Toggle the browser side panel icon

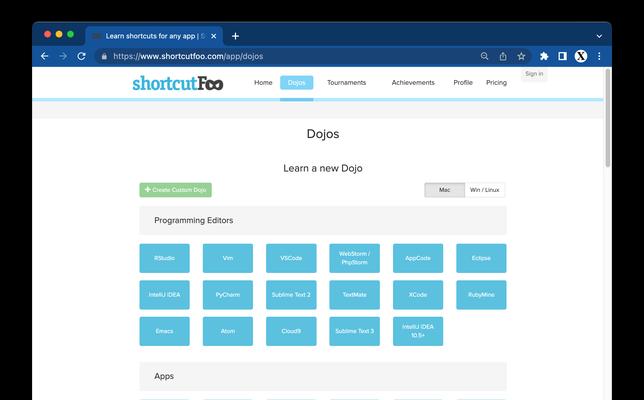click(562, 56)
